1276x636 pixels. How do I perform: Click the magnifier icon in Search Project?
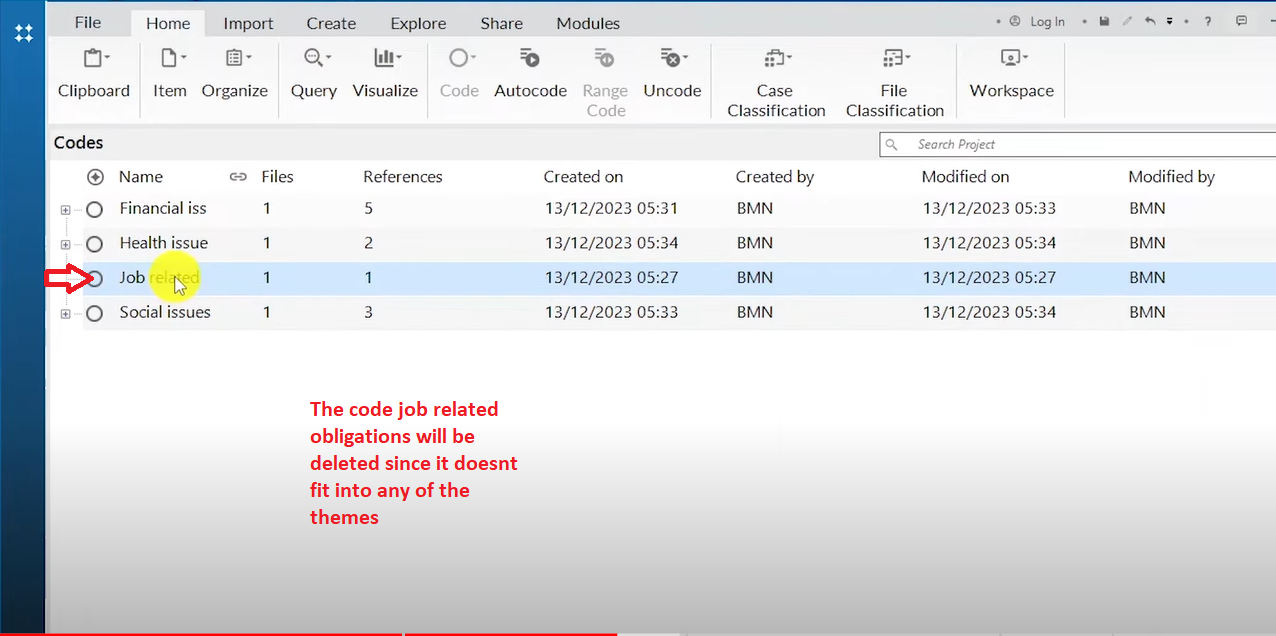point(891,145)
